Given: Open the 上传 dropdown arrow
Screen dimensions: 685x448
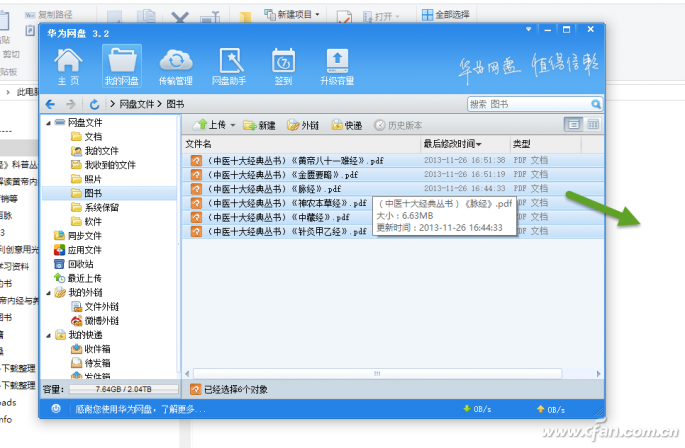Looking at the screenshot, I should (x=233, y=125).
